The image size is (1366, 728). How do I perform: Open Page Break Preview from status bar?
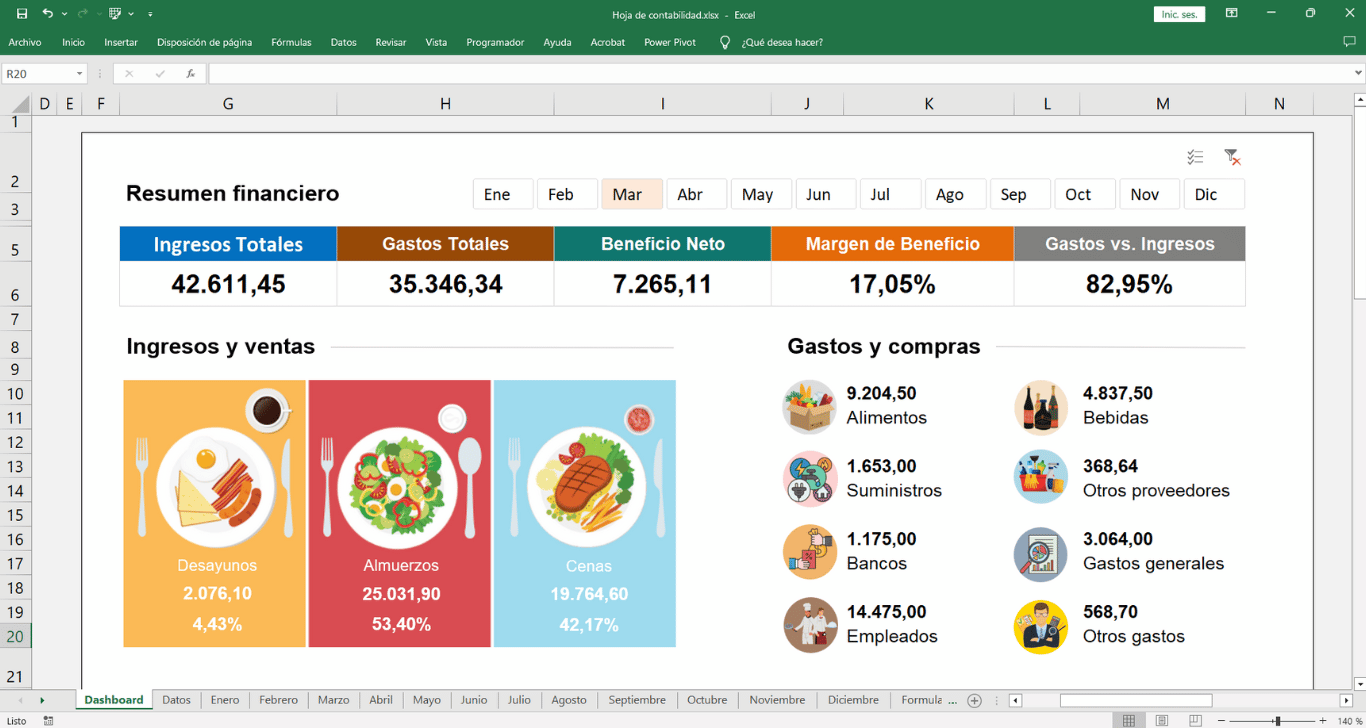pos(1196,719)
